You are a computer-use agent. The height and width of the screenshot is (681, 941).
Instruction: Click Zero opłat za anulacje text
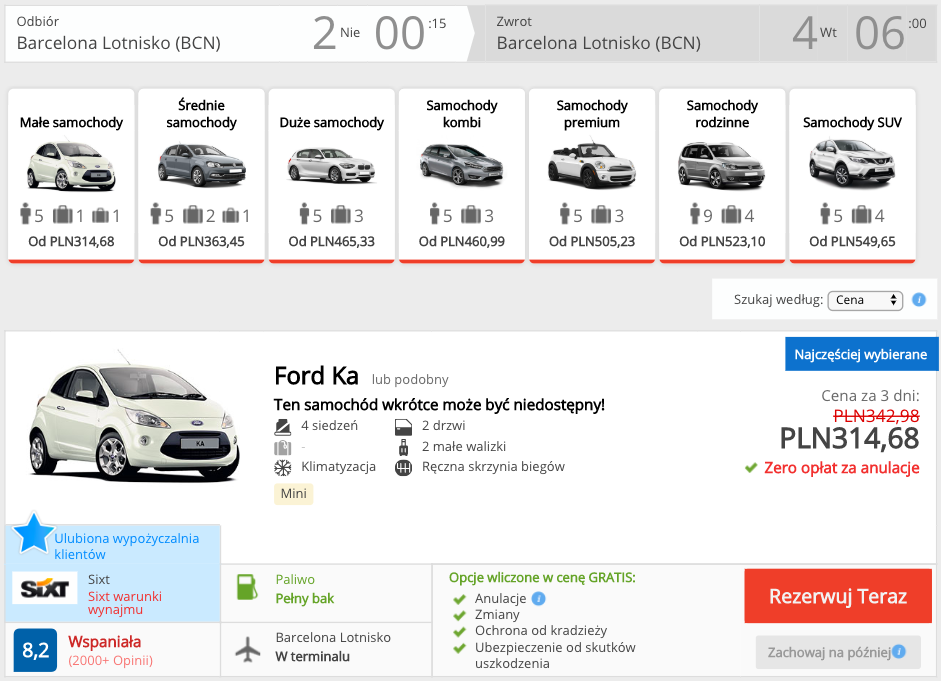point(841,468)
